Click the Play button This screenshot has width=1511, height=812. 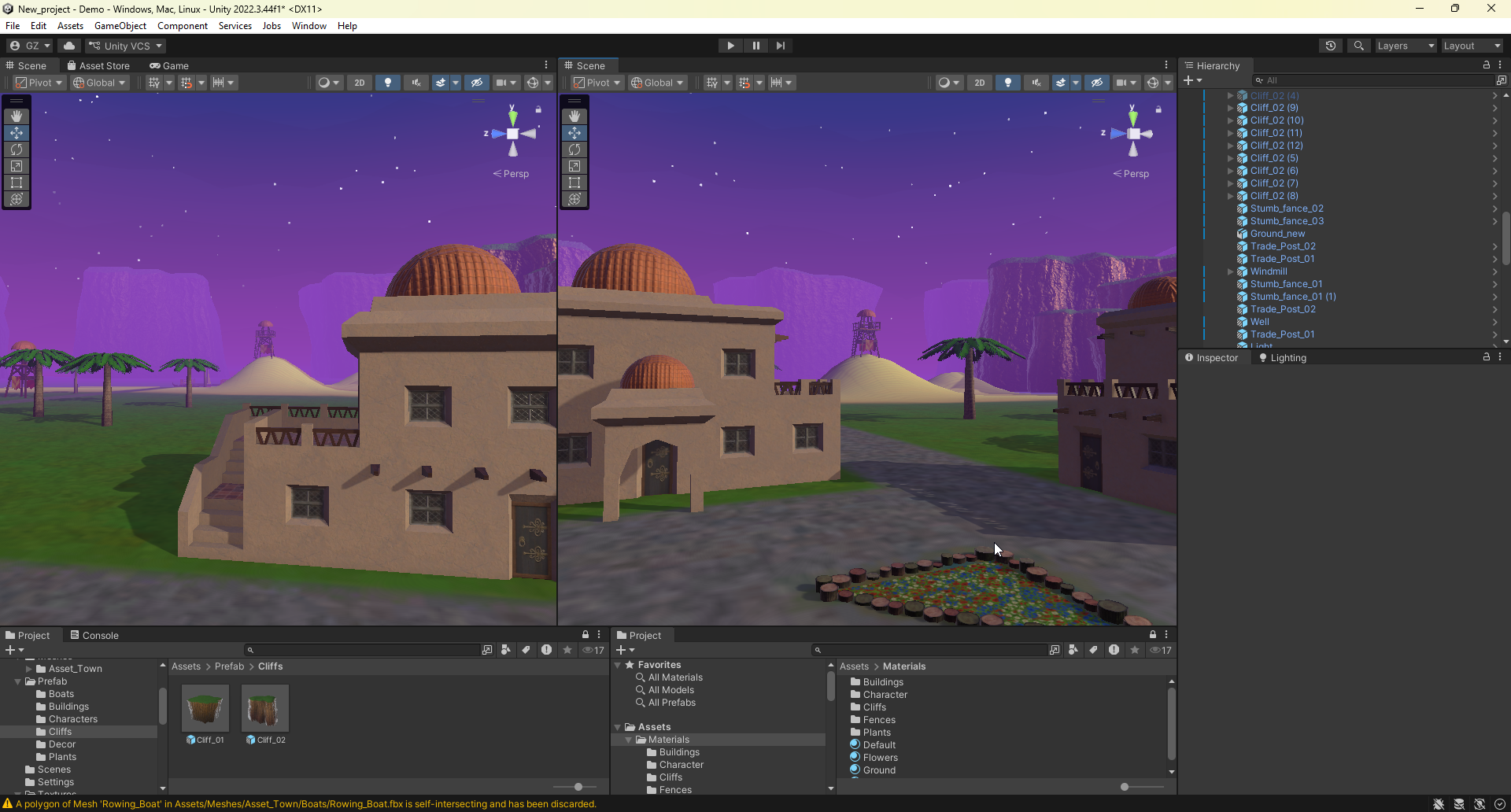click(x=730, y=46)
